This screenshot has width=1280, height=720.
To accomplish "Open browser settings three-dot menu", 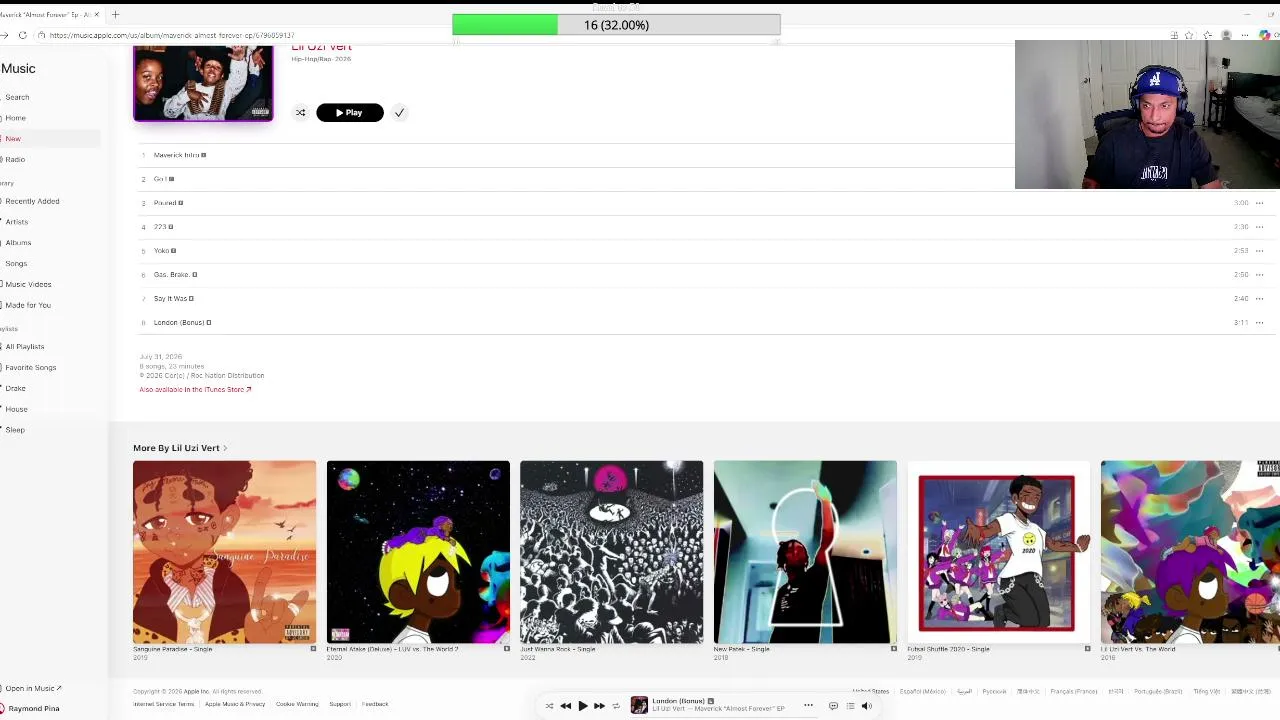I will (1246, 36).
